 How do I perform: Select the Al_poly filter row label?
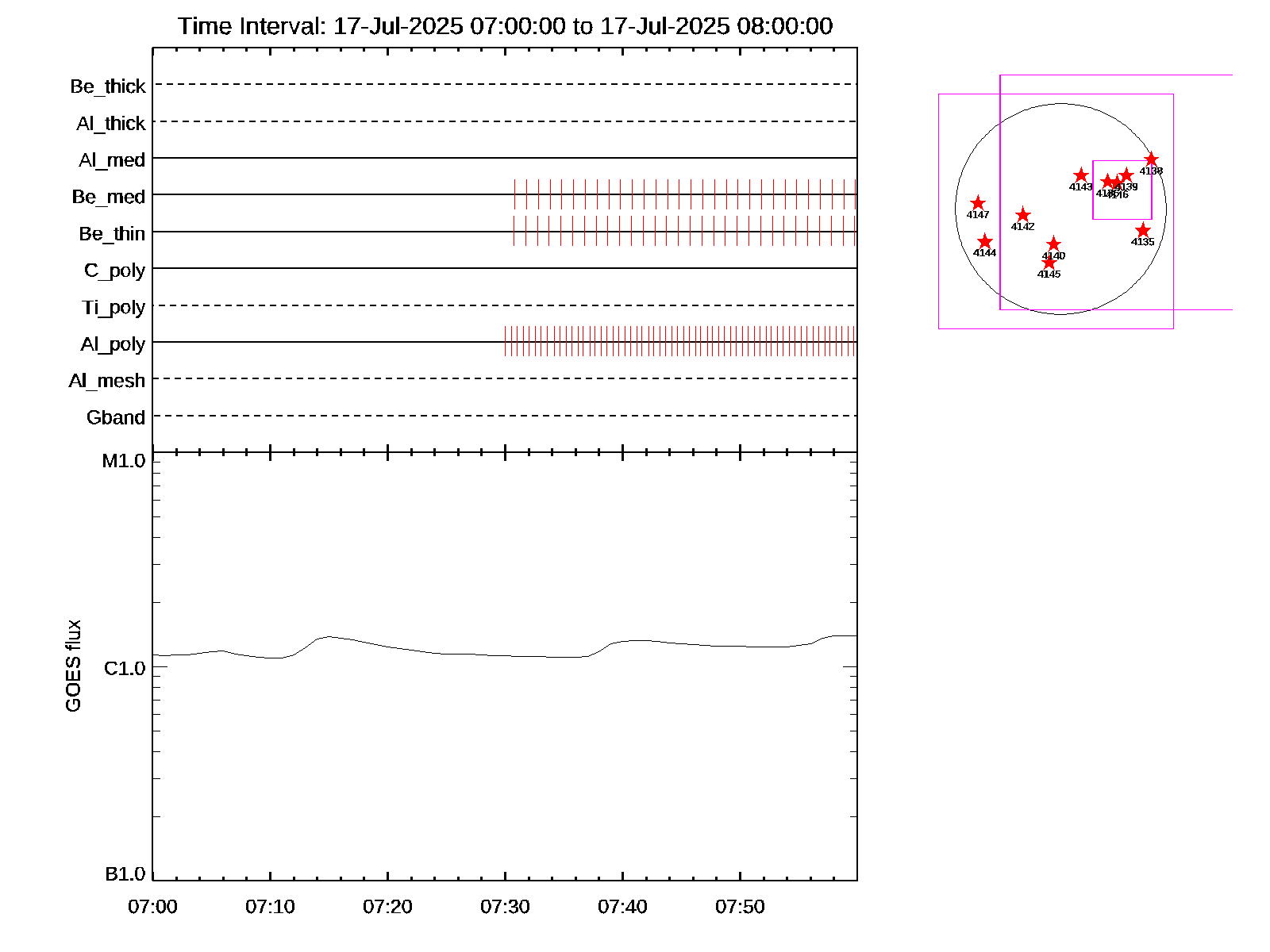point(113,344)
